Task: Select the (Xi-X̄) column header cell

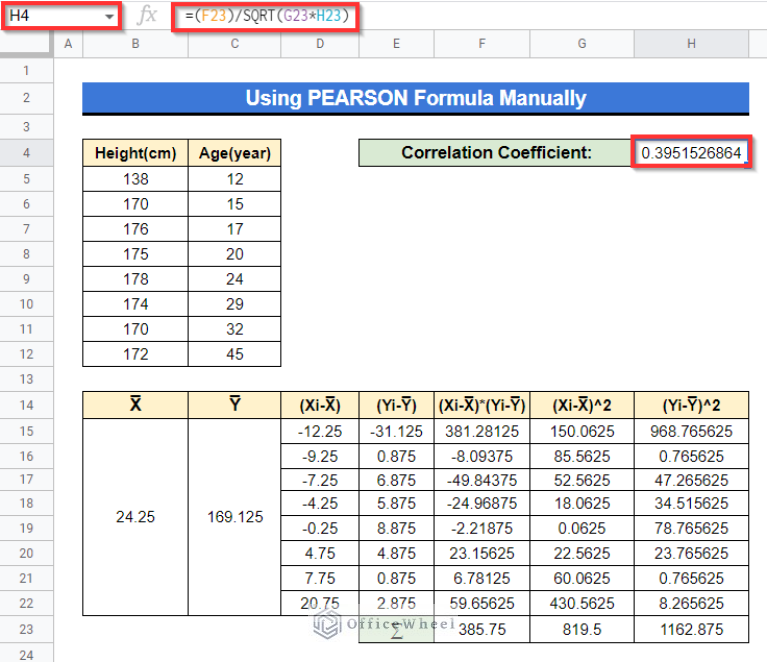Action: pos(320,405)
